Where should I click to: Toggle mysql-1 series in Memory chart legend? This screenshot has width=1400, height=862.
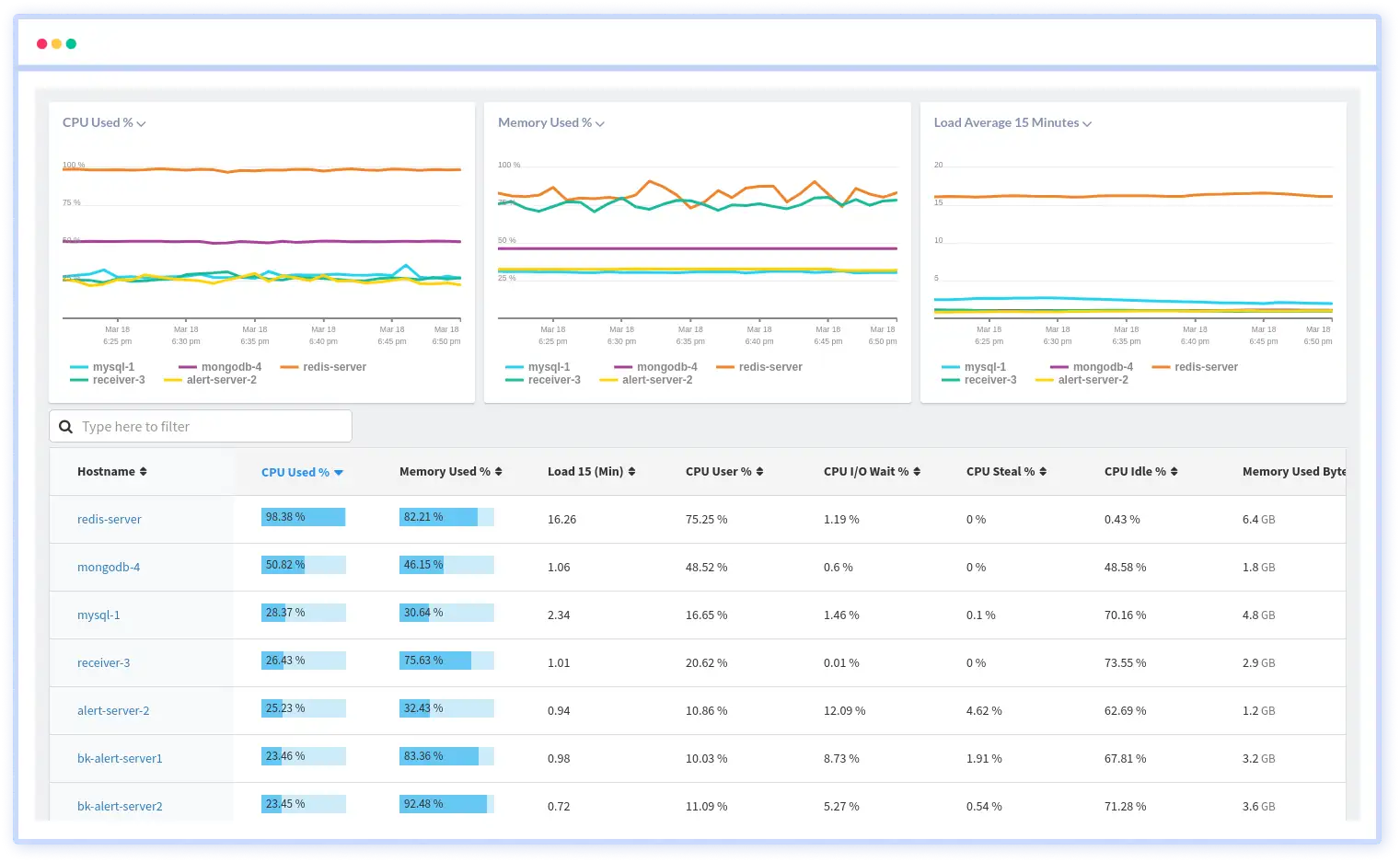point(538,367)
